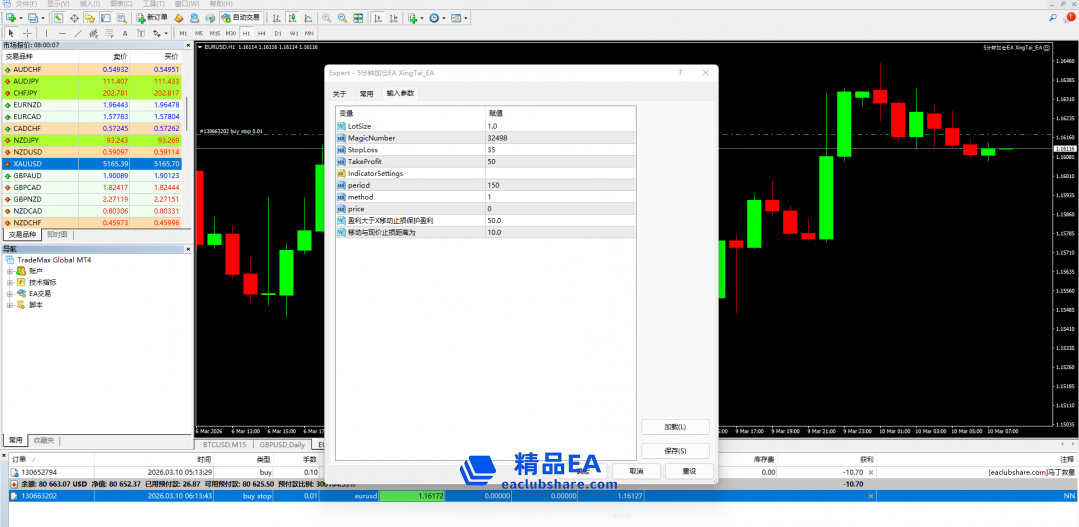This screenshot has width=1079, height=527.
Task: Toggle the 自动交易 AutoTrading button
Action: 240,18
